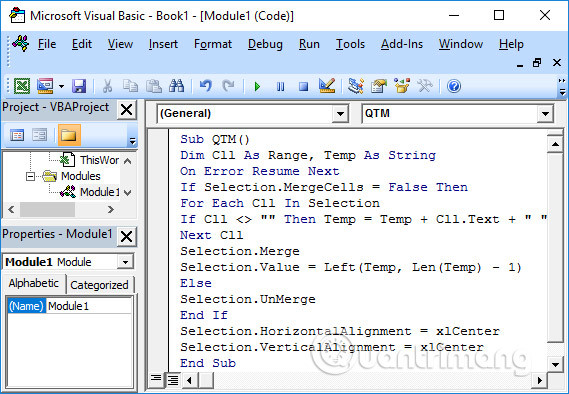Open Insert UserForm dropdown arrow

click(x=61, y=86)
